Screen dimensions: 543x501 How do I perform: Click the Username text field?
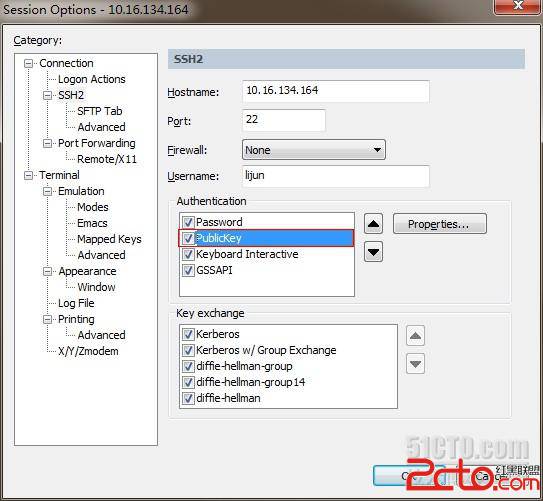336,176
